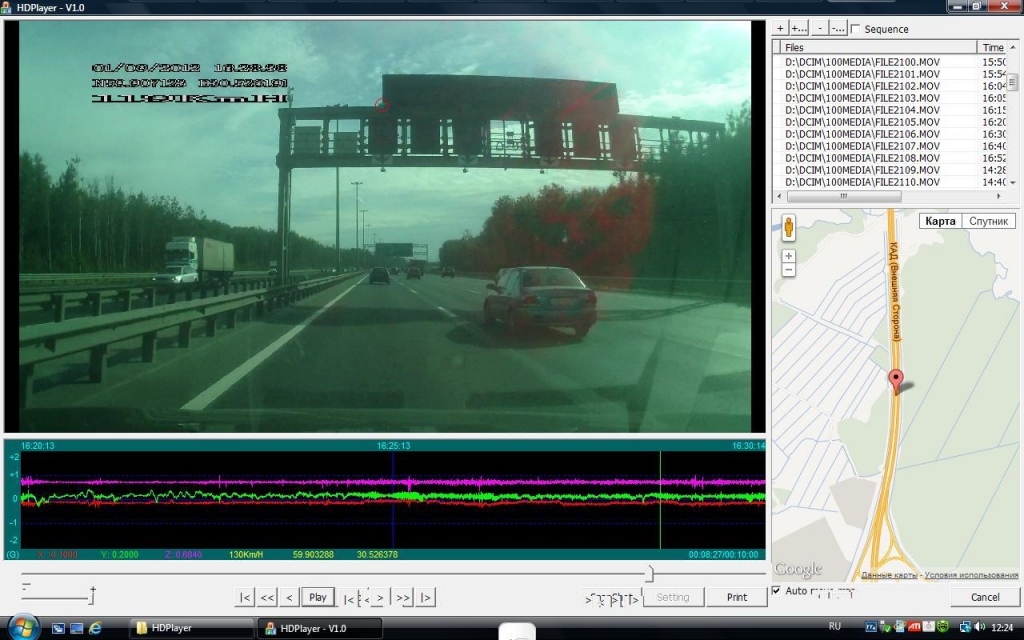This screenshot has height=640, width=1024.
Task: Click the Print button
Action: point(736,598)
